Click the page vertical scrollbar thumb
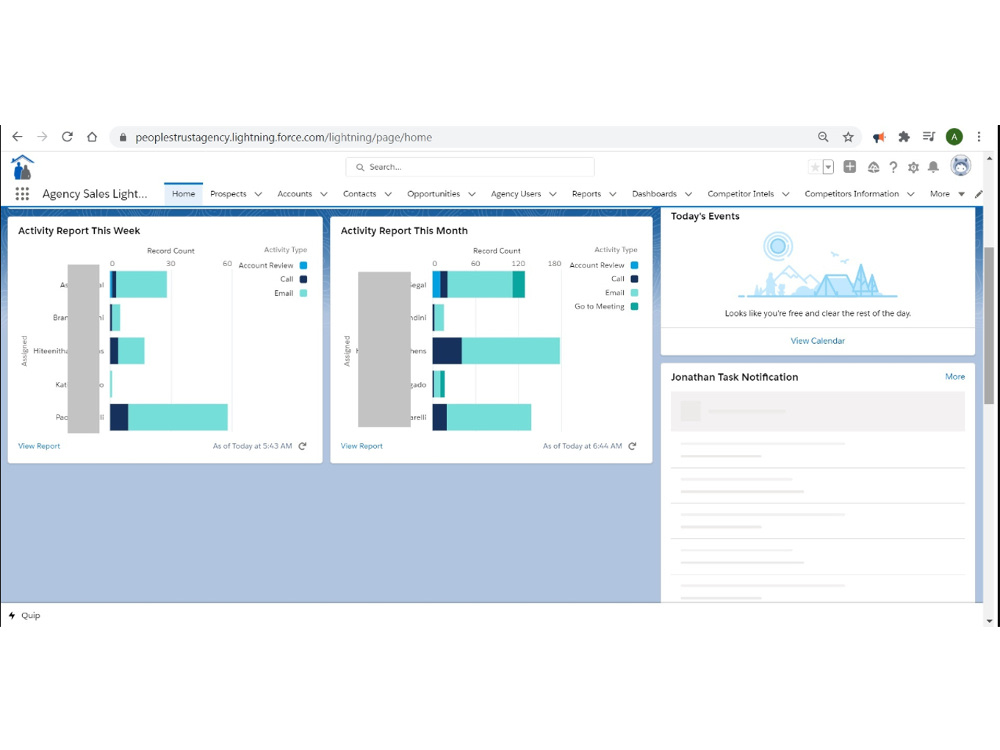Image resolution: width=1000 pixels, height=750 pixels. click(x=989, y=325)
